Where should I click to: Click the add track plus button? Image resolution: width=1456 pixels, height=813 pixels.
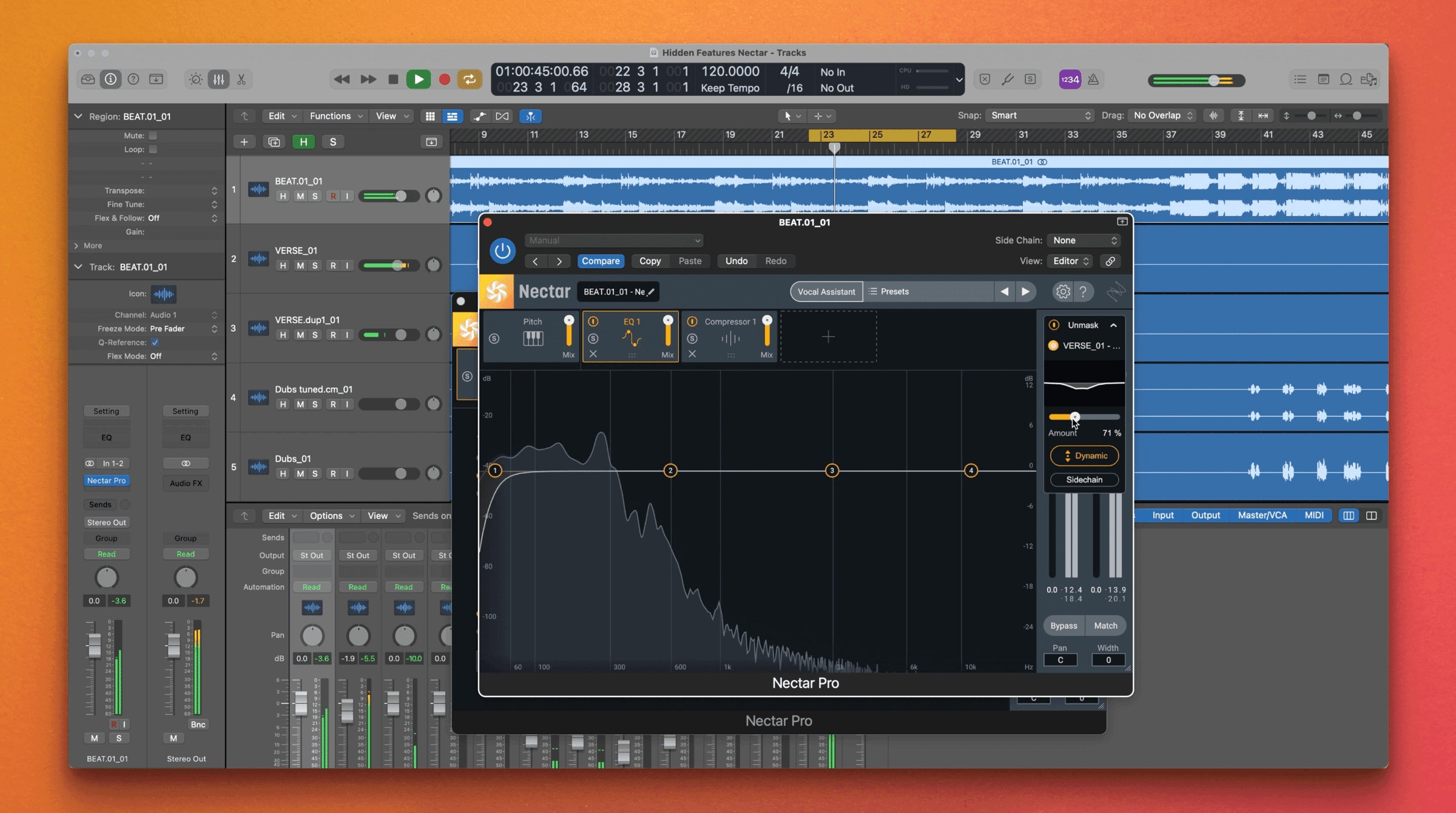coord(244,142)
